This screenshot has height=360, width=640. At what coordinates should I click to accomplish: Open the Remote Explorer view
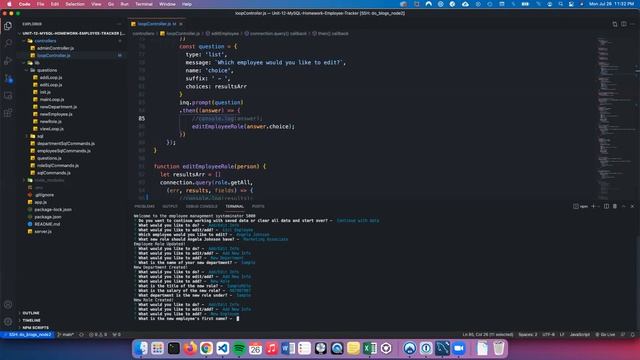click(x=8, y=96)
